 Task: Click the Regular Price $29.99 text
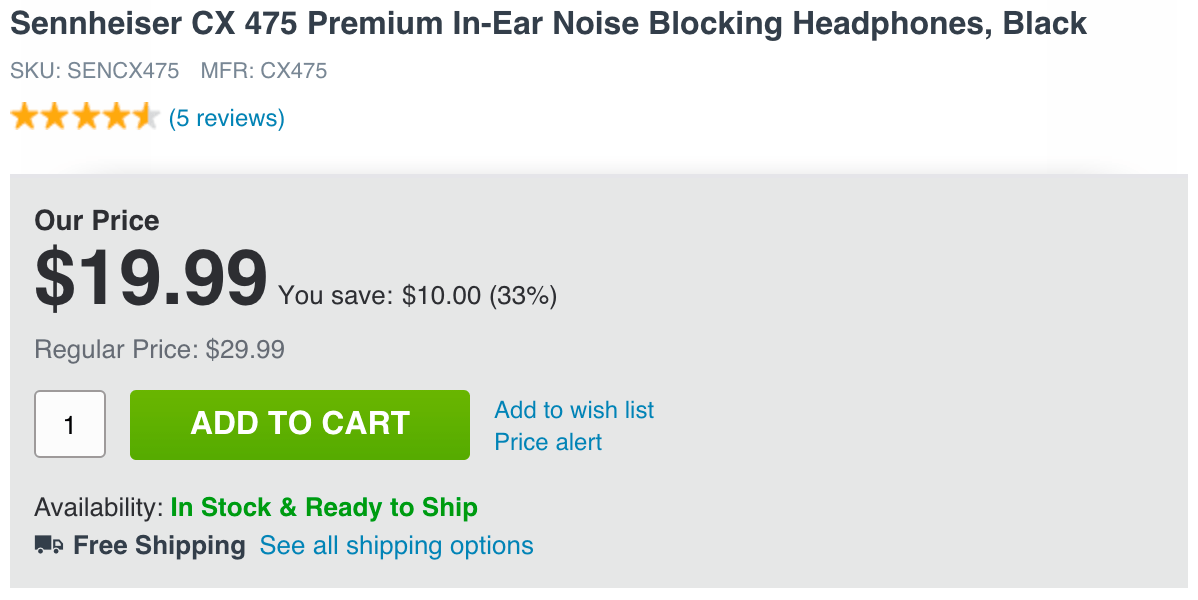click(159, 349)
